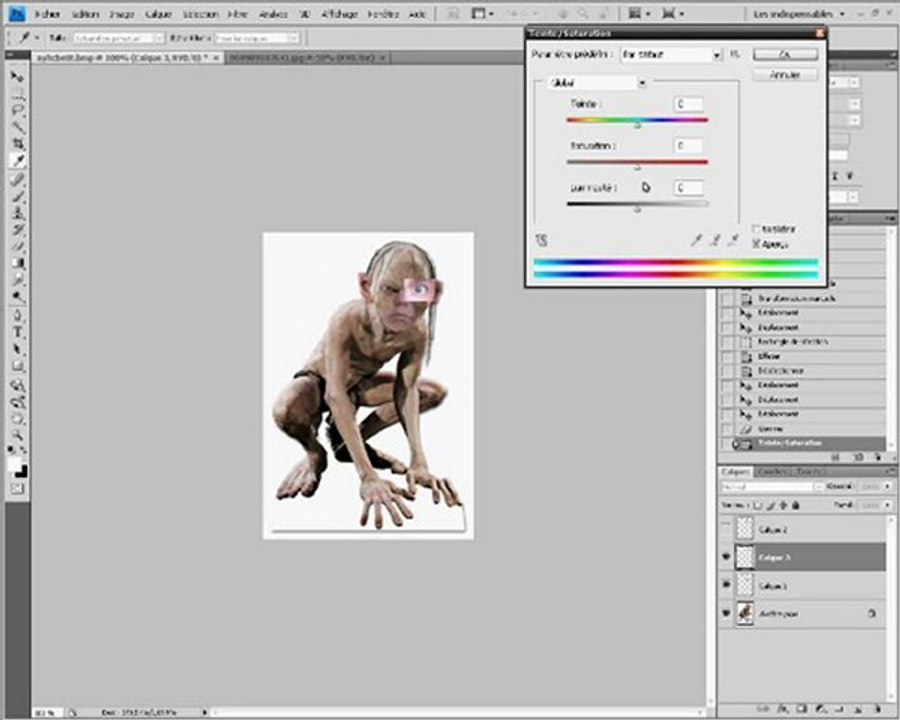This screenshot has width=900, height=720.
Task: Open the arrange documents dropdown
Action: pyautogui.click(x=640, y=13)
